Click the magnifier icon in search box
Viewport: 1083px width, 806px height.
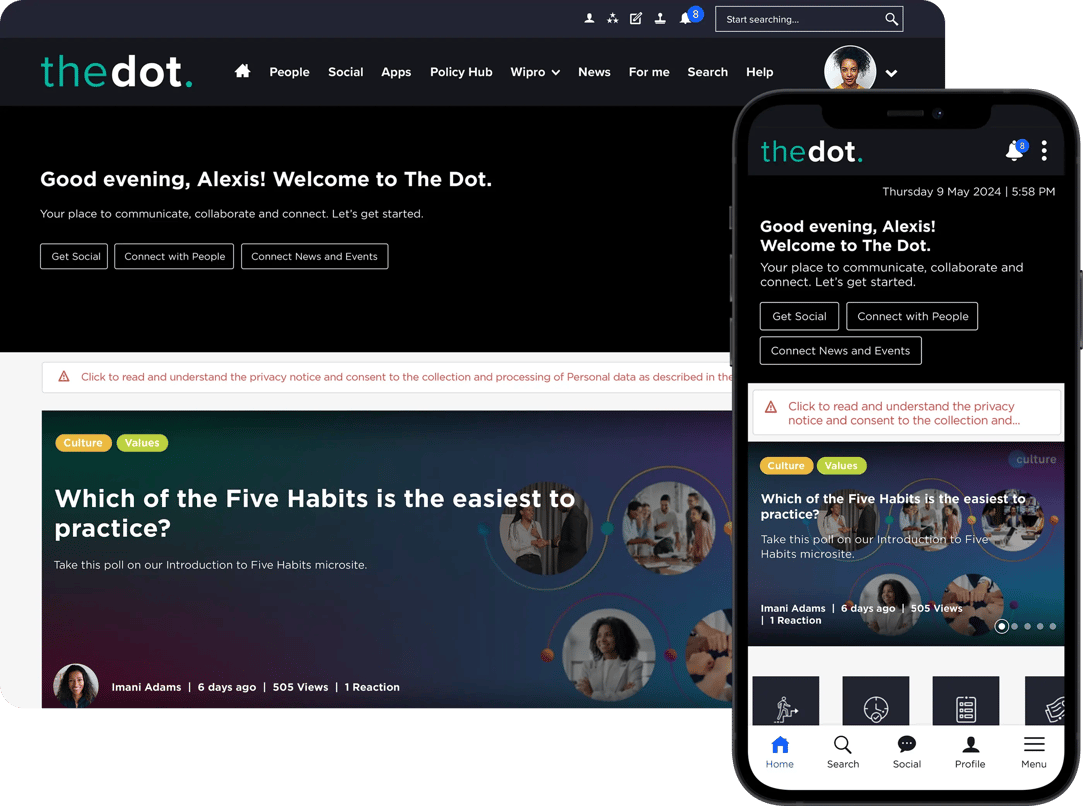(x=892, y=19)
